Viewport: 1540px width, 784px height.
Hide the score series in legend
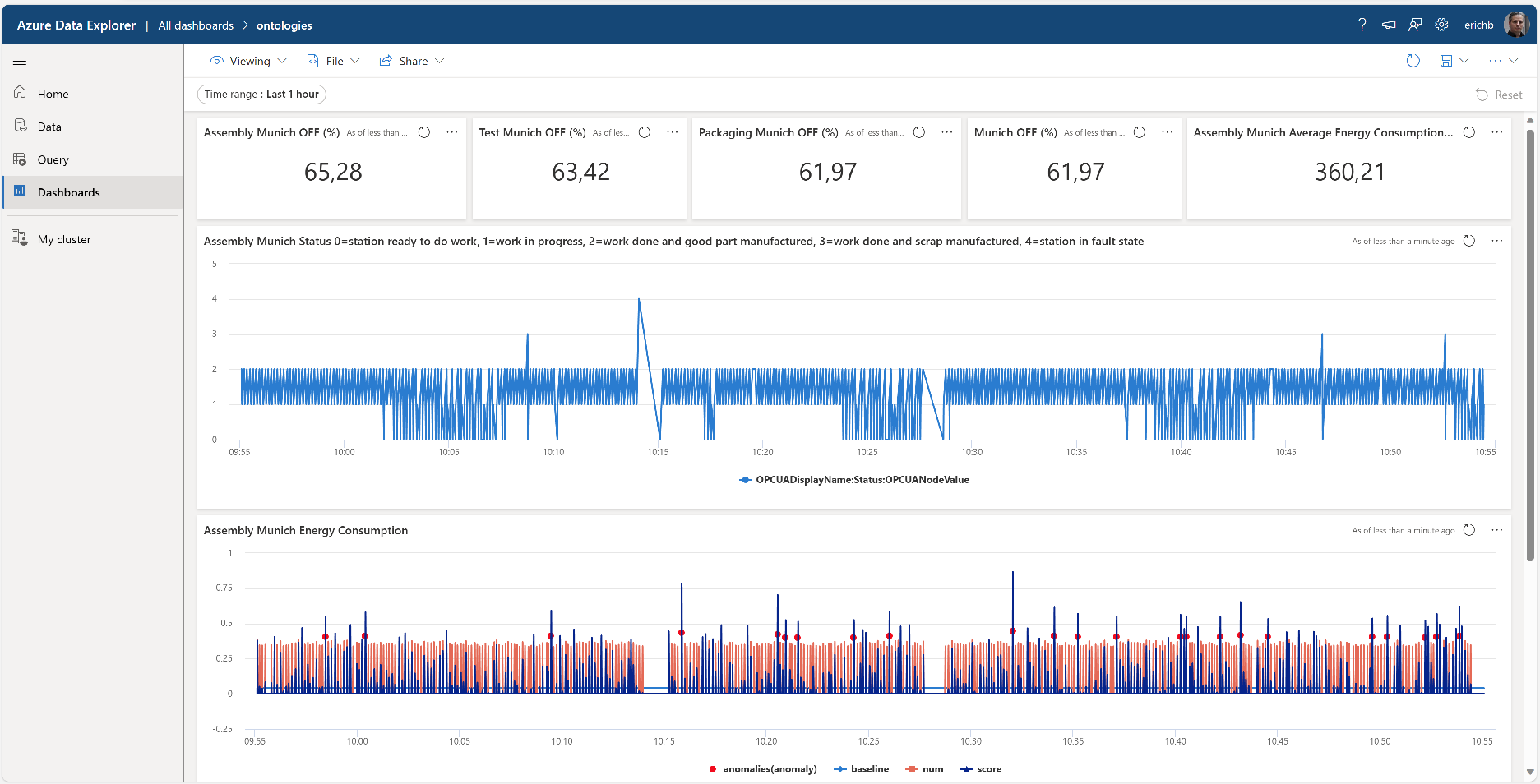[x=981, y=769]
